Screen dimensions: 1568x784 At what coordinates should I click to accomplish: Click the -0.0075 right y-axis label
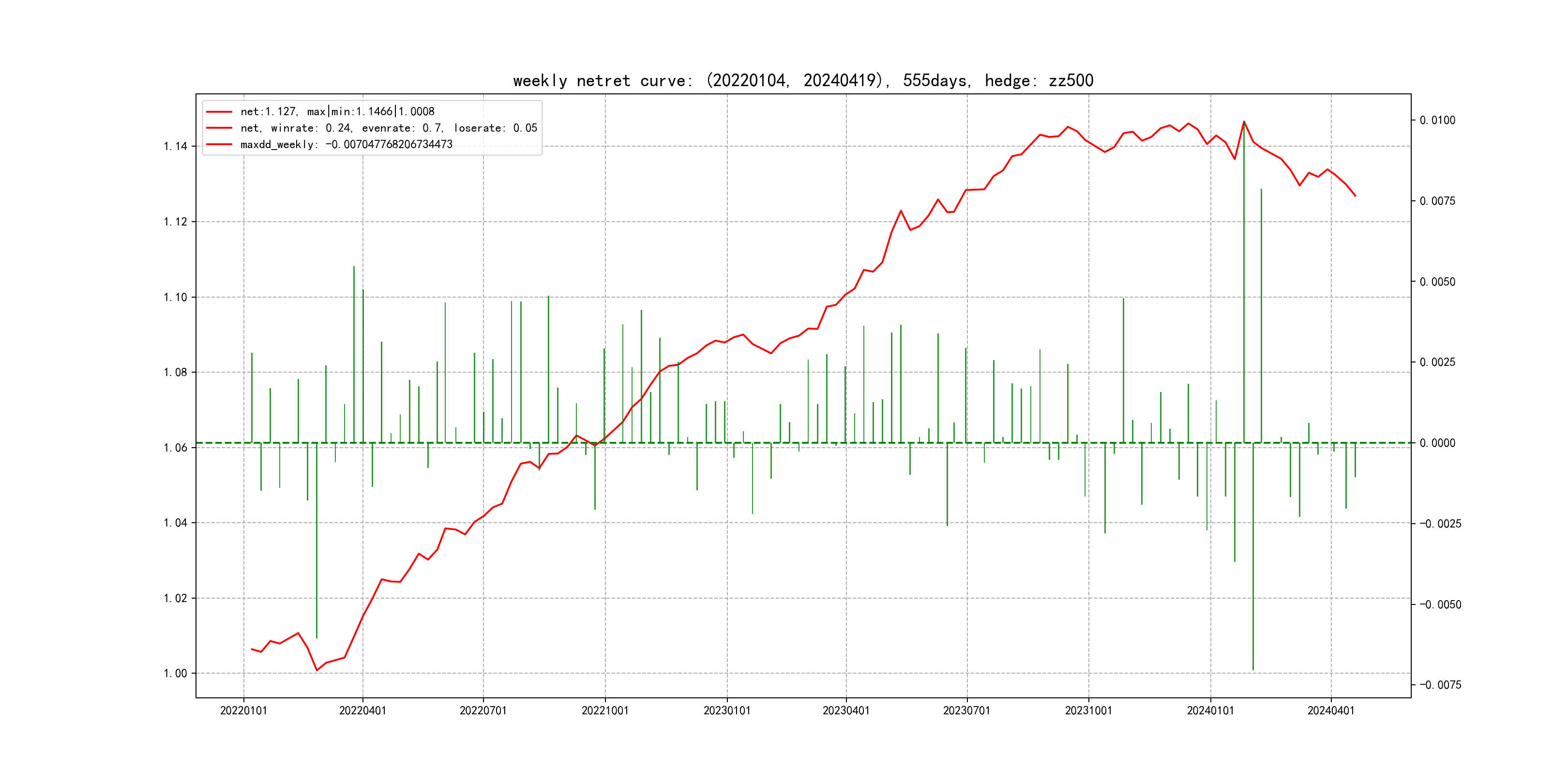click(x=1440, y=685)
